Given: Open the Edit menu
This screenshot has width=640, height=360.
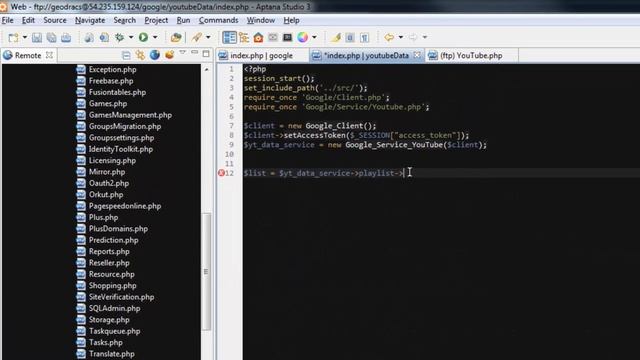Looking at the screenshot, I should [28, 20].
